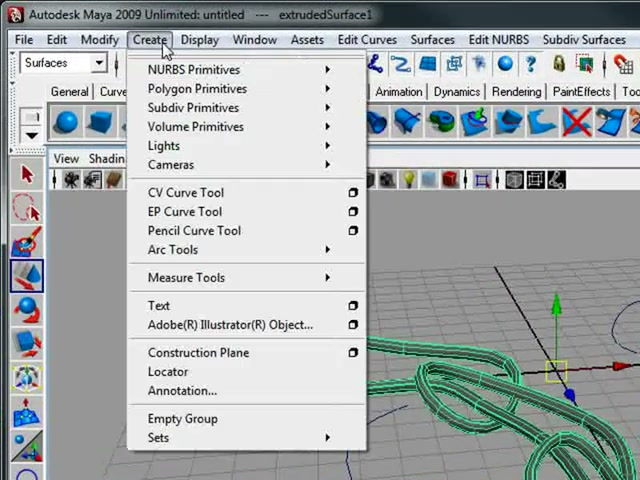Toggle the light bulb Use All Lights icon
The width and height of the screenshot is (640, 480).
(x=409, y=180)
